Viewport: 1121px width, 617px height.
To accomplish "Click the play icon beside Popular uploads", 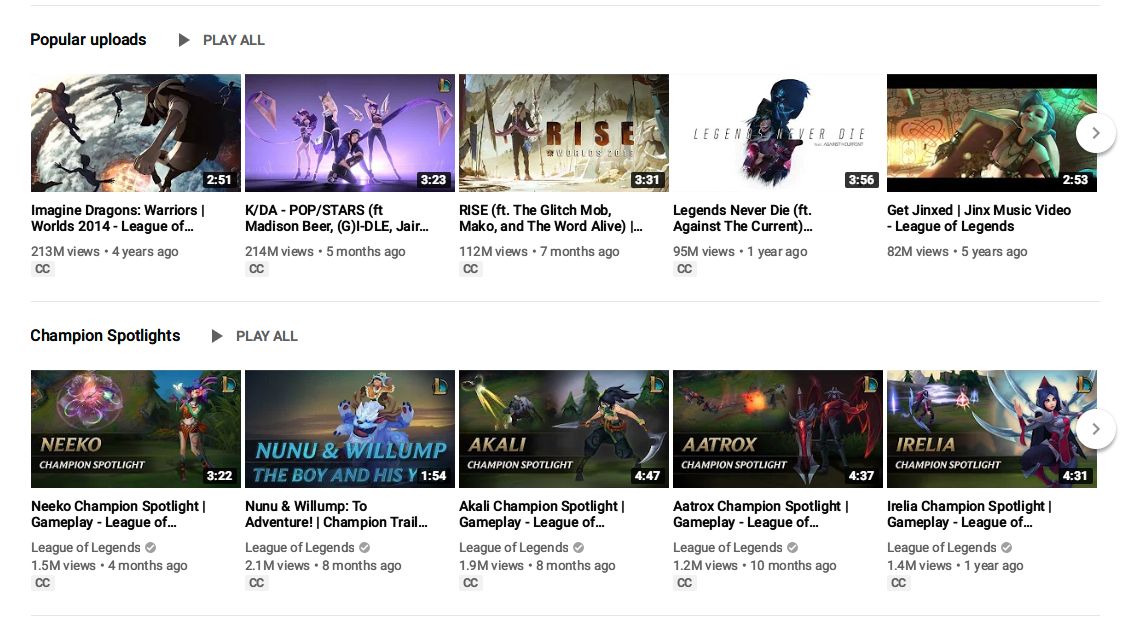I will (184, 40).
